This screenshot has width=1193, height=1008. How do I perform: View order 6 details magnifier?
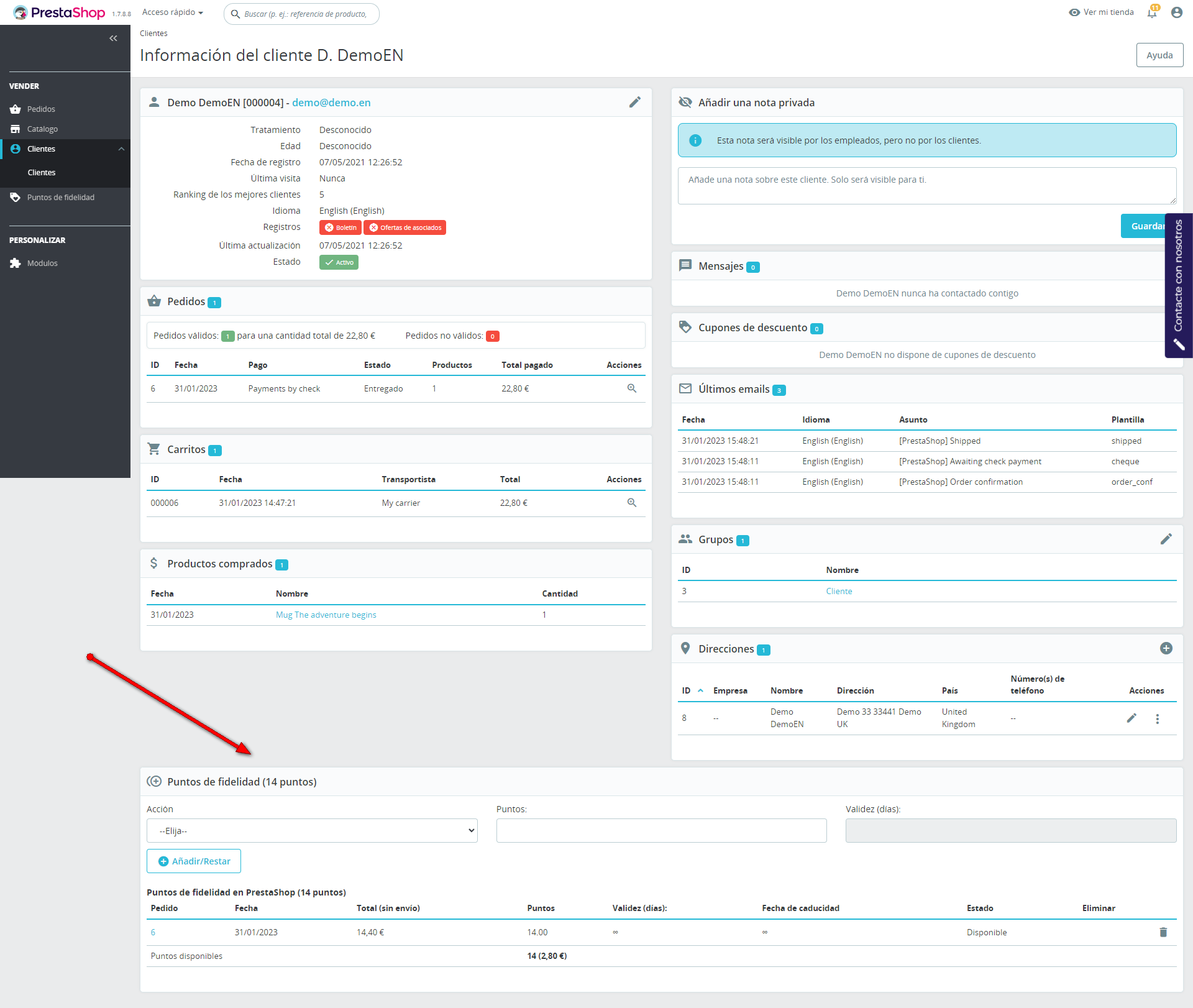click(x=631, y=388)
